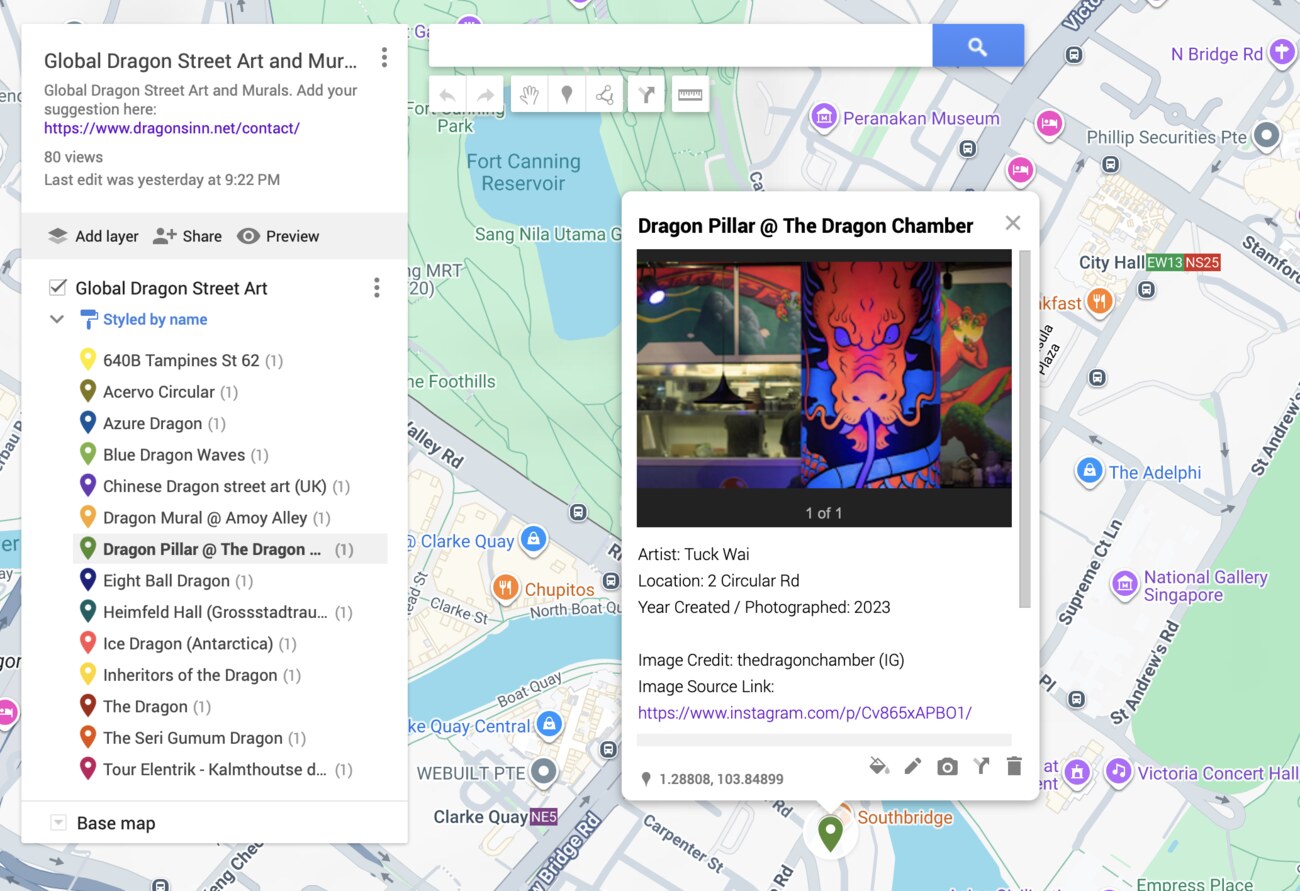Open the style paint bucket in popup
The image size is (1300, 891).
click(878, 766)
